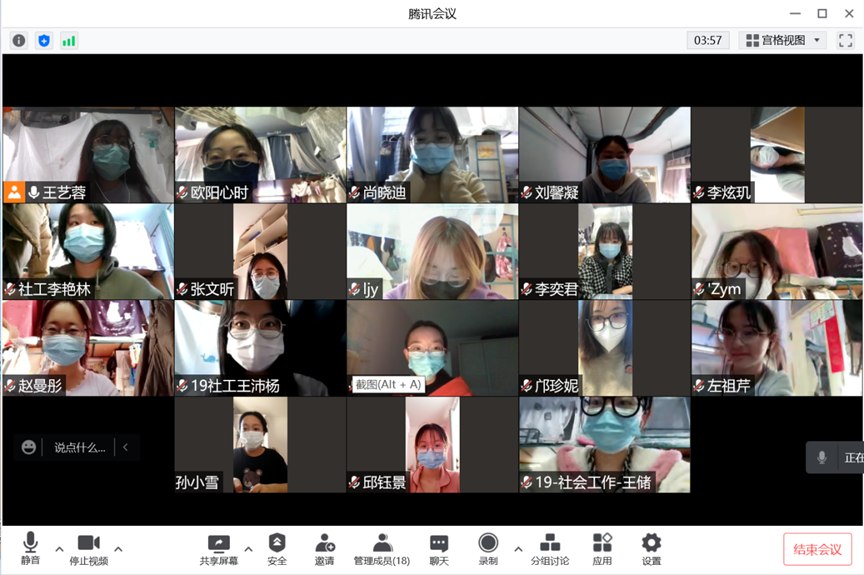Select 王艺蓉's video thumbnail

point(88,155)
